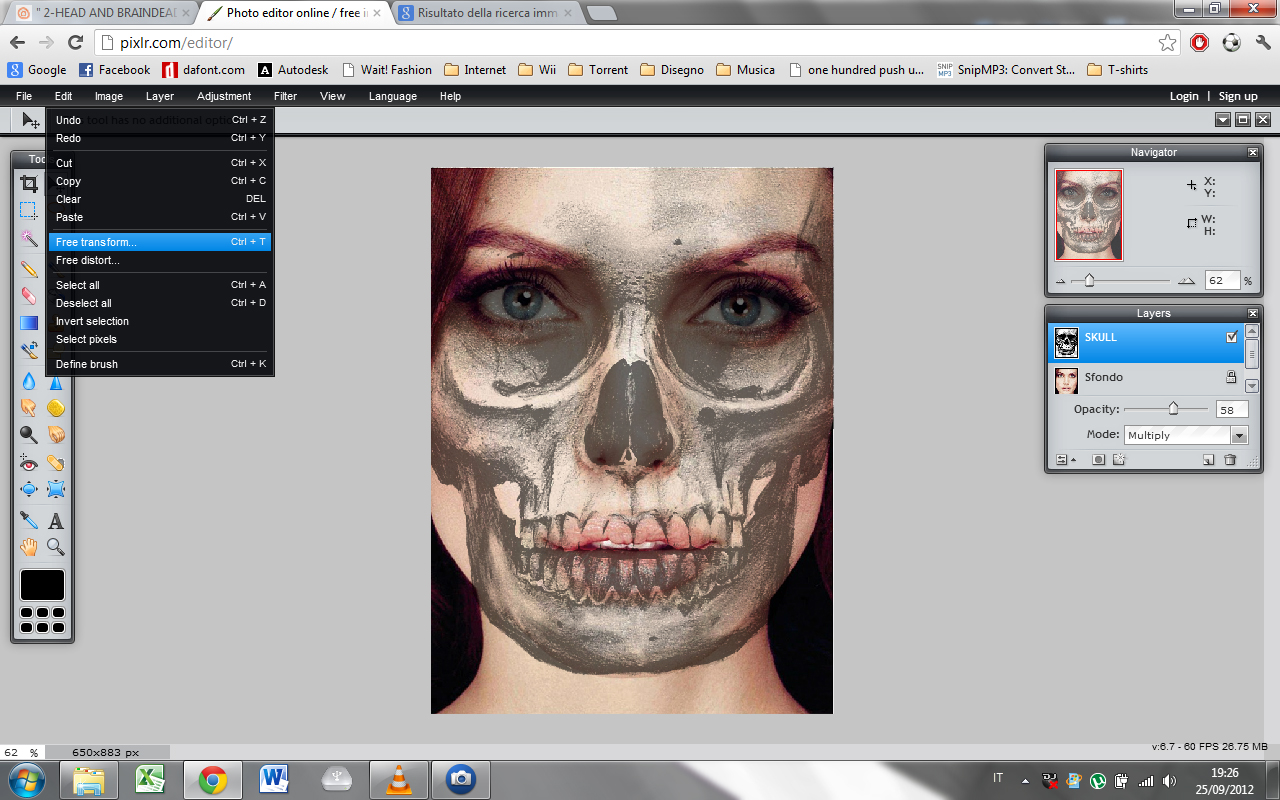This screenshot has height=800, width=1280.
Task: Open the Image menu
Action: click(109, 96)
